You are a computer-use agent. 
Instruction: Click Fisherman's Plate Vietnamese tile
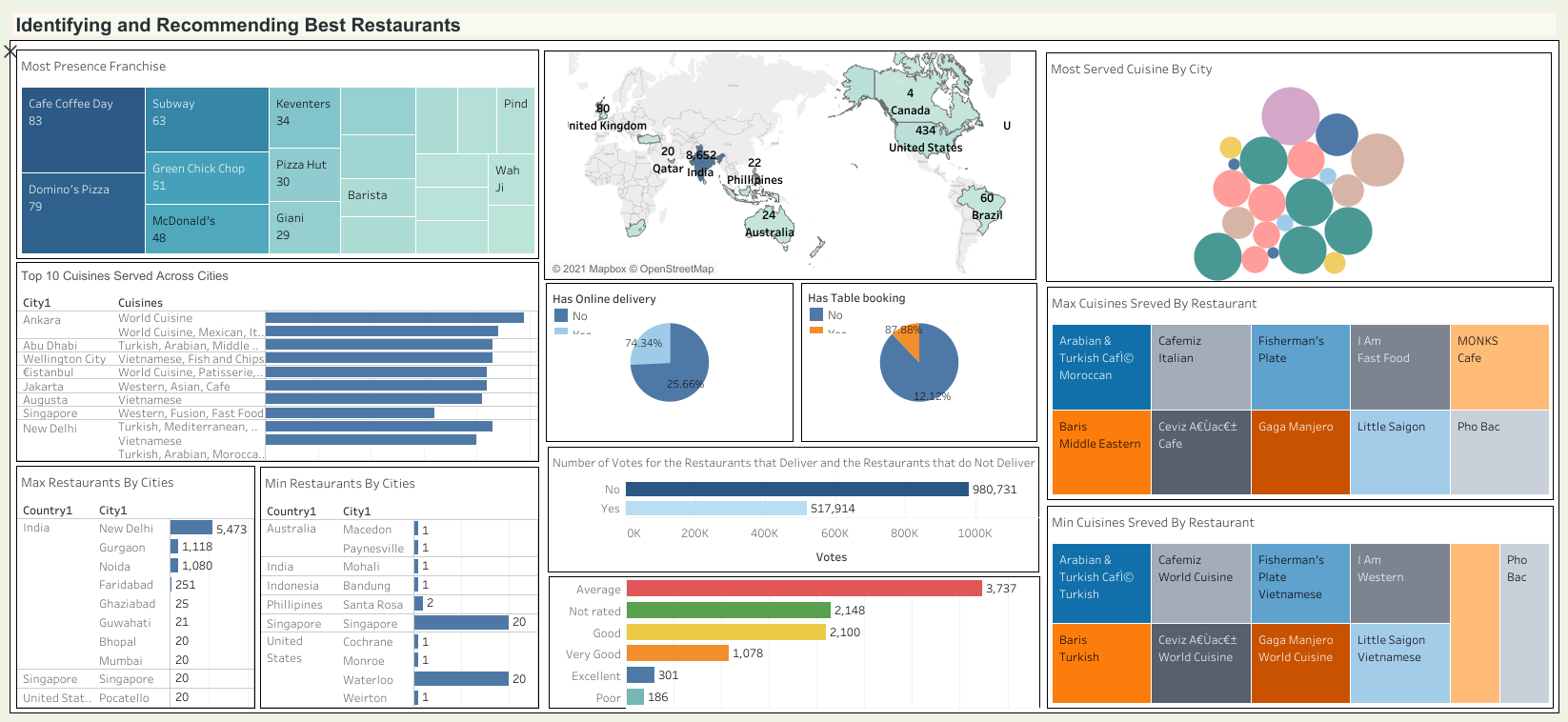click(1300, 583)
